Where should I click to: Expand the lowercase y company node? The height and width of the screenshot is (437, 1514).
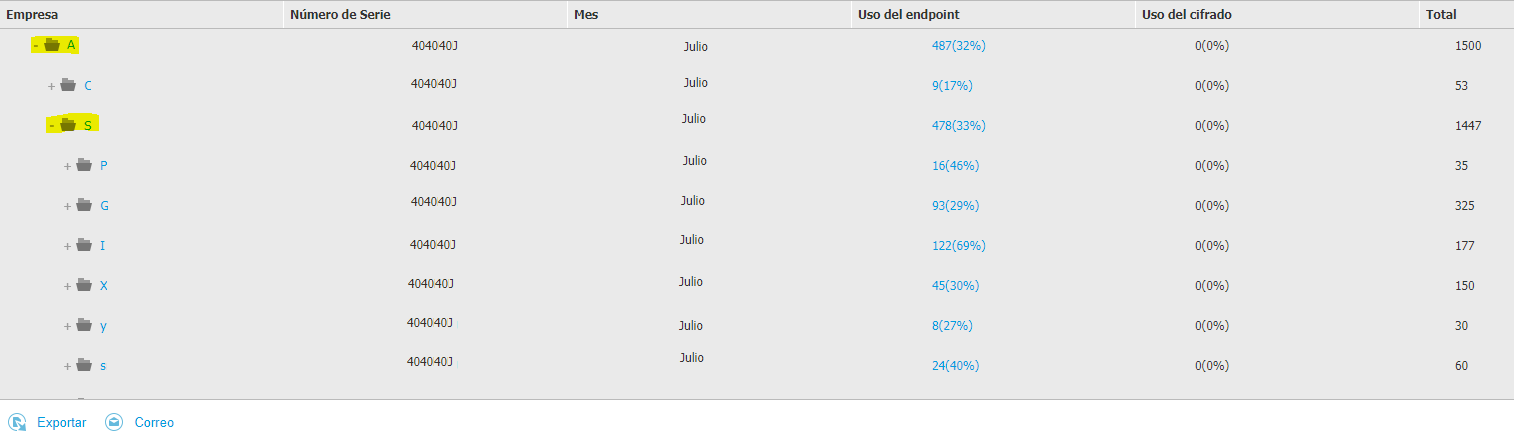pos(68,326)
